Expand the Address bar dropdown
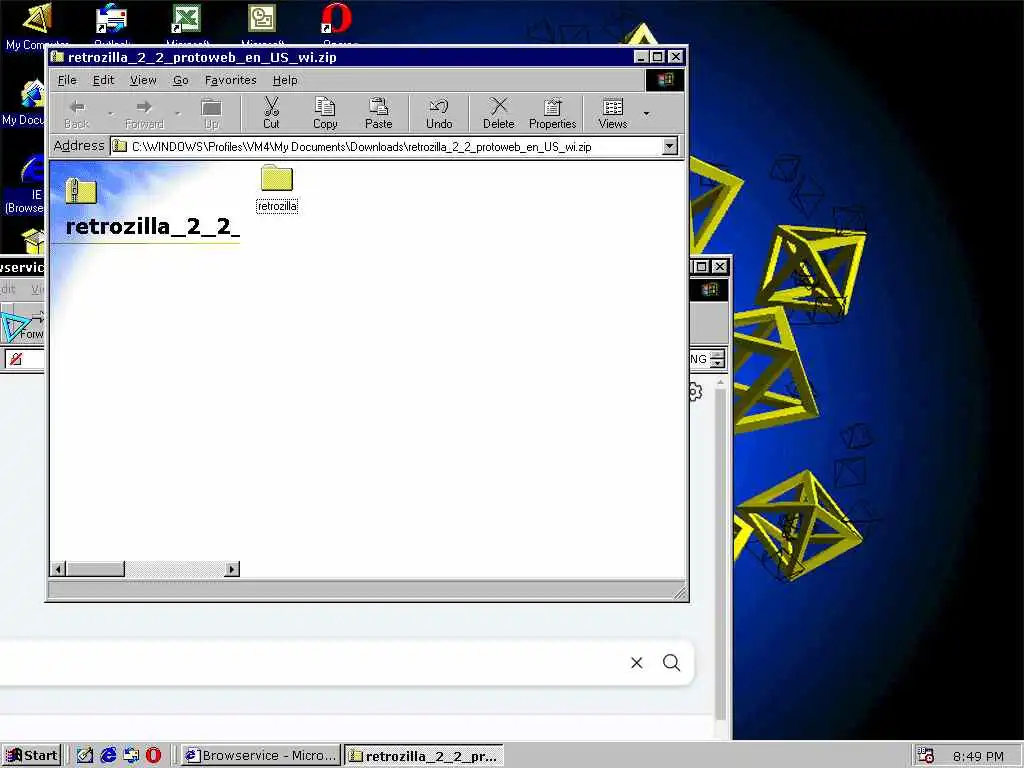This screenshot has height=768, width=1024. coord(670,146)
